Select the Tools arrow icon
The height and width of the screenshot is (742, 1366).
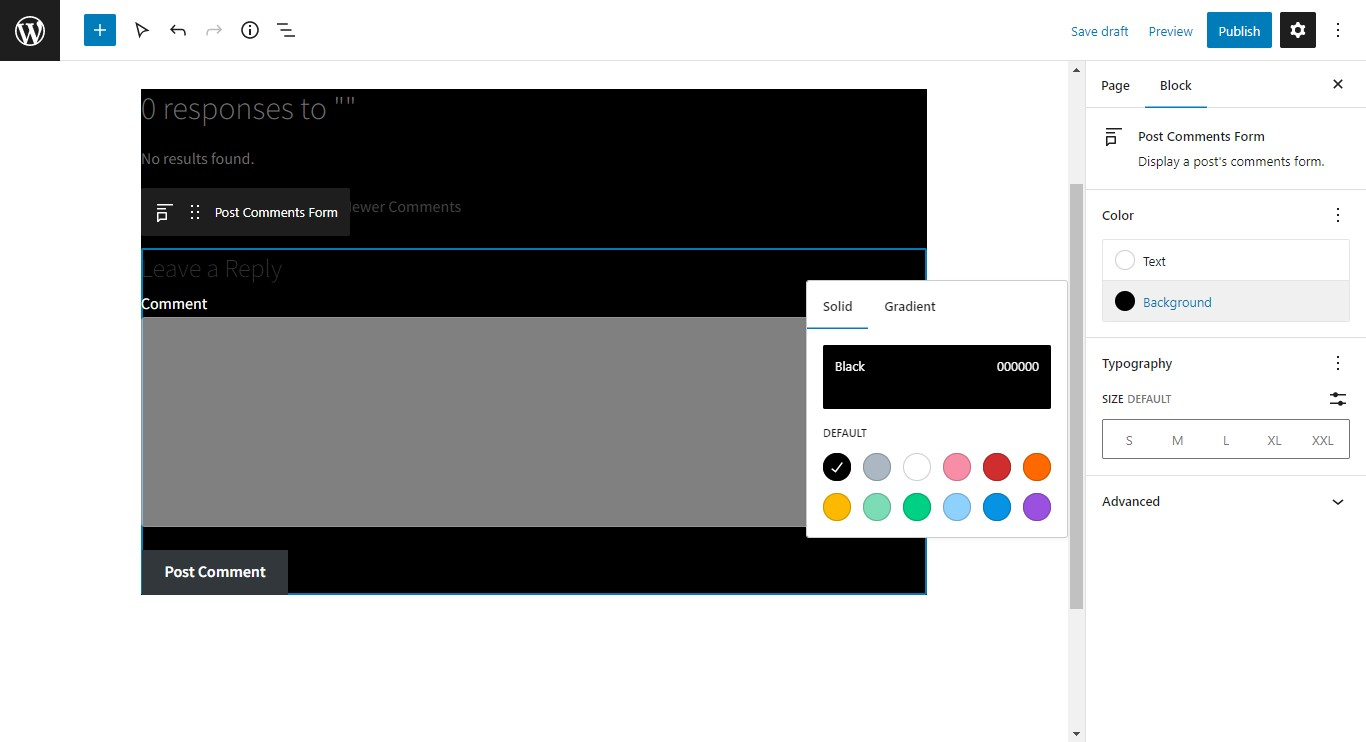click(142, 30)
